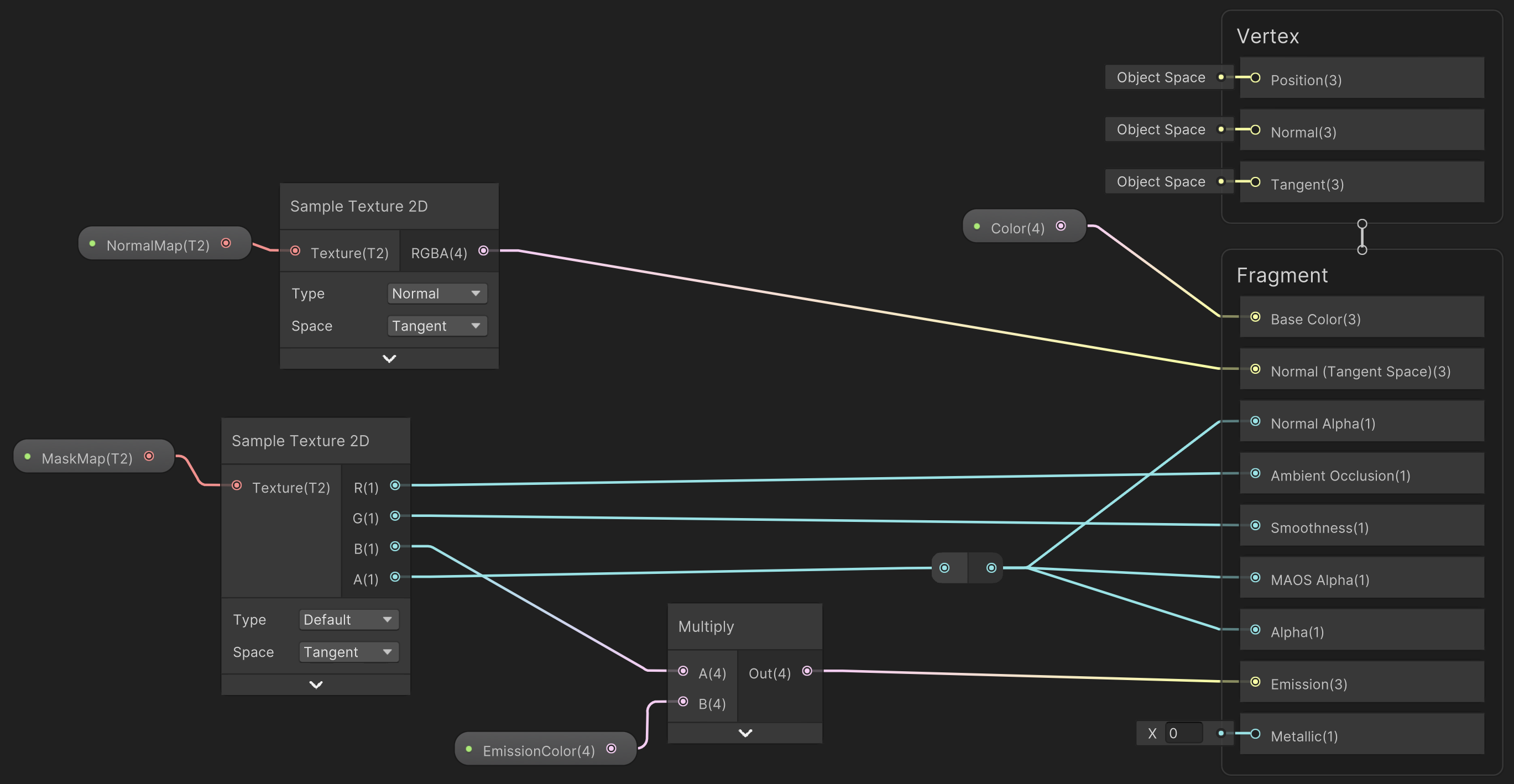This screenshot has height=784, width=1514.
Task: Open Type dropdown set to Default
Action: [x=348, y=620]
